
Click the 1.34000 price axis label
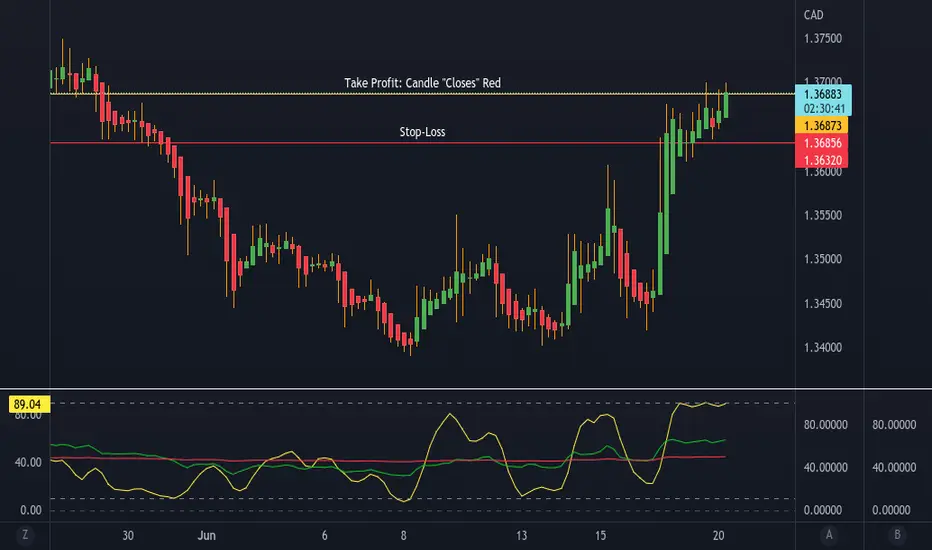(823, 347)
